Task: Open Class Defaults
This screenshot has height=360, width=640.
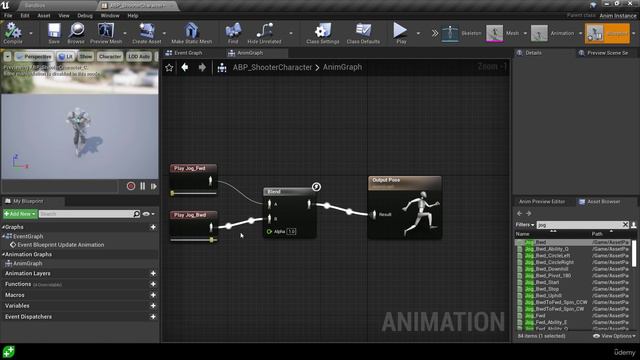Action: [363, 33]
